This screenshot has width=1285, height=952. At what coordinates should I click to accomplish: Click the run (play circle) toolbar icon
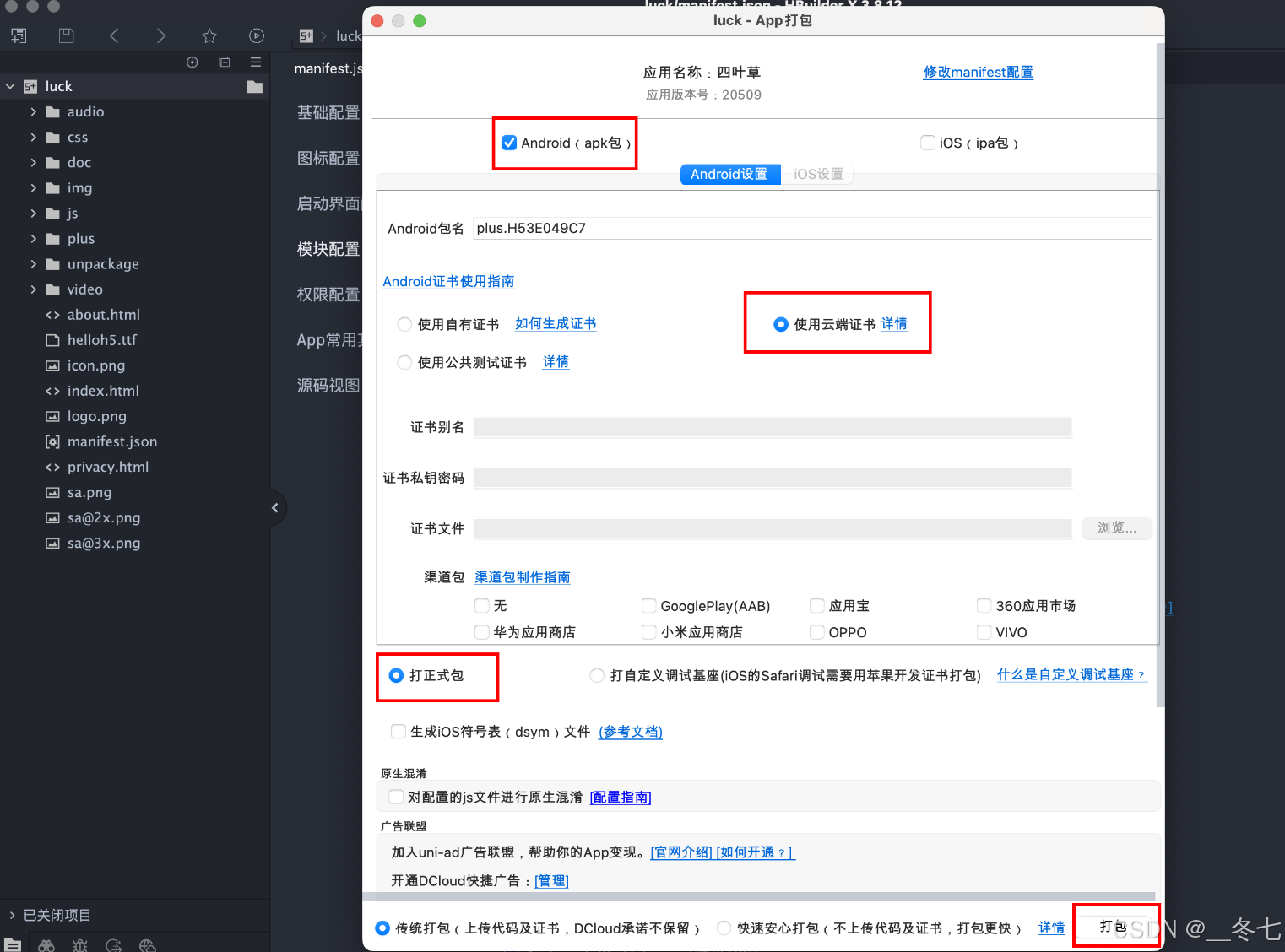257,35
